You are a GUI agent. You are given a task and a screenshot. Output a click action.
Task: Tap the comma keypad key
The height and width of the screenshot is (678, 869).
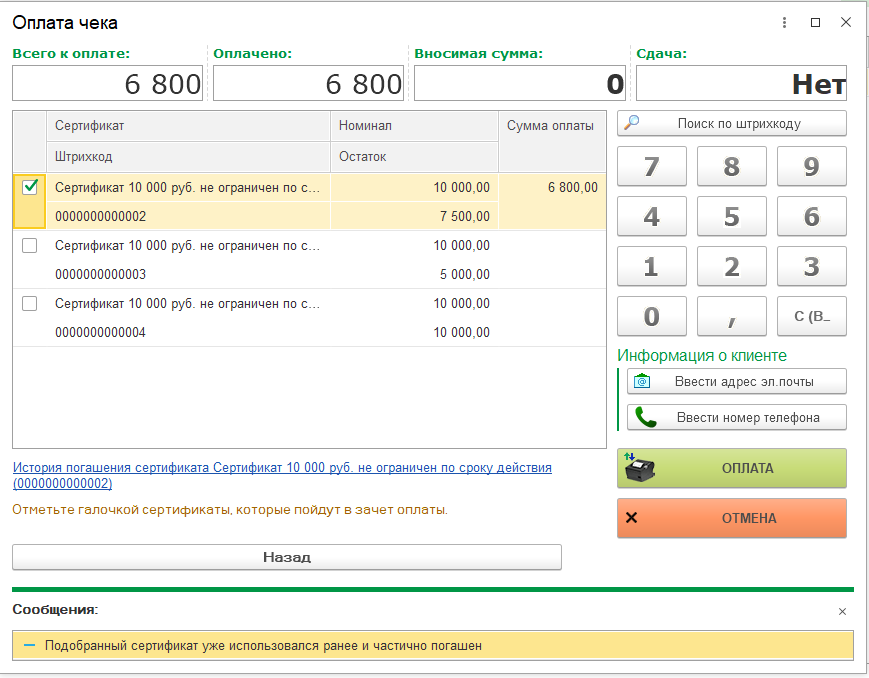coord(732,316)
